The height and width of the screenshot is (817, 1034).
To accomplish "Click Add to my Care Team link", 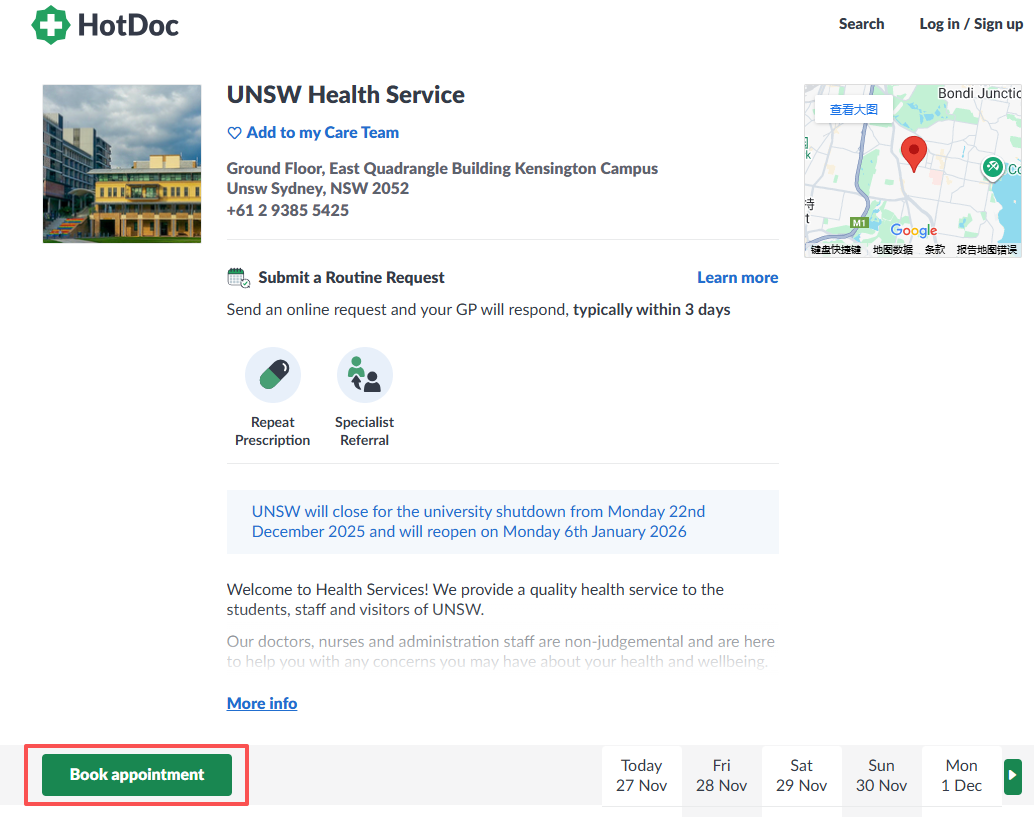I will 322,133.
